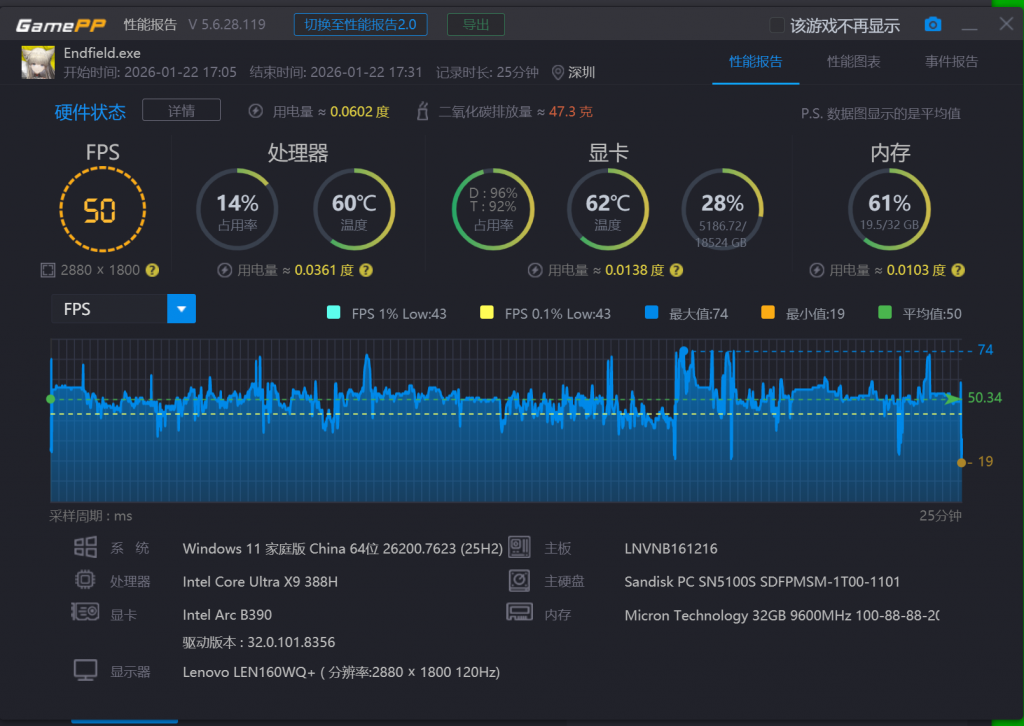Click the 切换至性能报告2.0 button

click(360, 25)
